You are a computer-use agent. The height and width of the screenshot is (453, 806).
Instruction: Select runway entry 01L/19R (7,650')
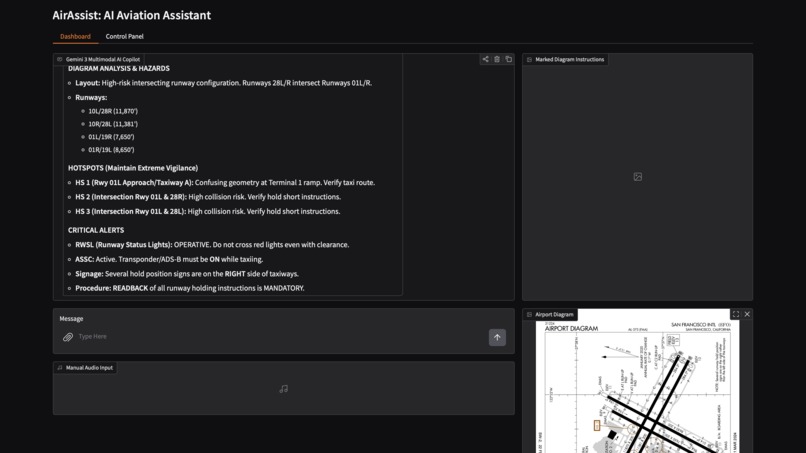tap(111, 137)
